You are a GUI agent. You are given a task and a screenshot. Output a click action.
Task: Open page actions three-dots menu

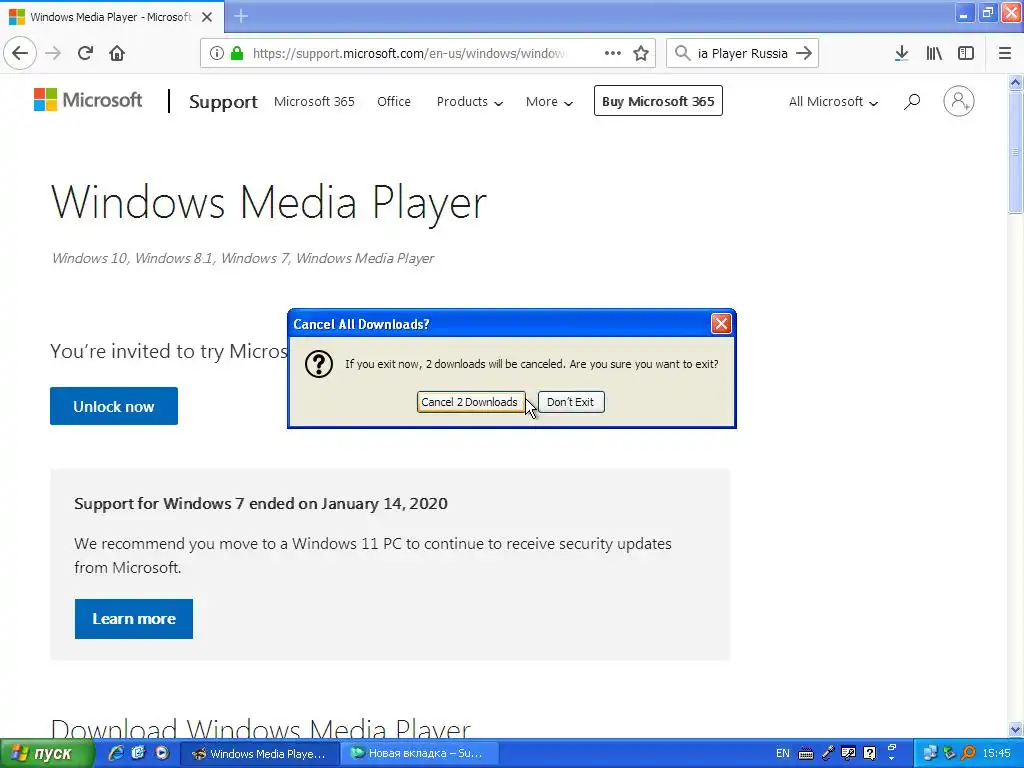[613, 53]
